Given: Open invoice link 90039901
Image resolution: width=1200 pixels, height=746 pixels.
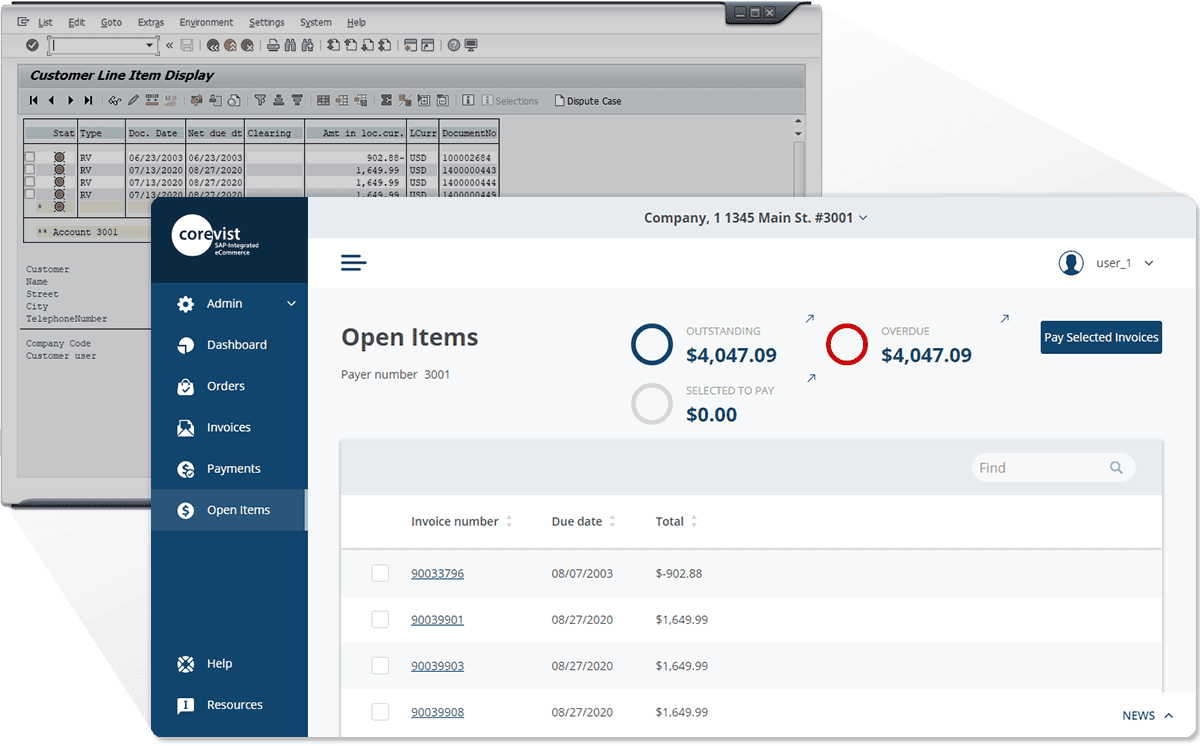Looking at the screenshot, I should [x=437, y=620].
